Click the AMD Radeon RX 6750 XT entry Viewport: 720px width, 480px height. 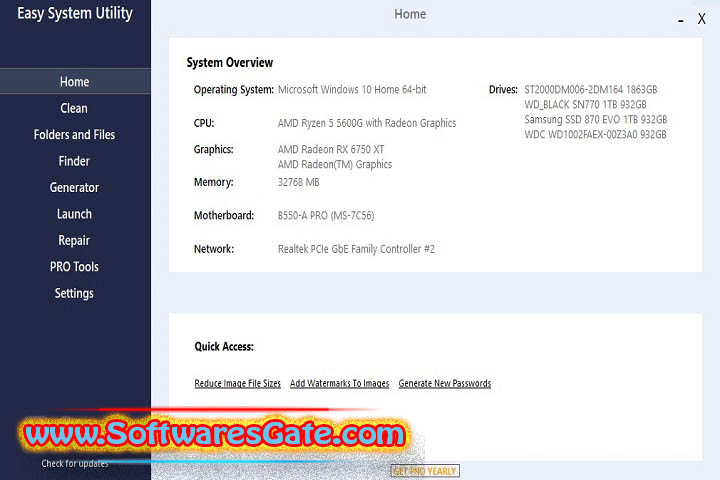tap(331, 149)
